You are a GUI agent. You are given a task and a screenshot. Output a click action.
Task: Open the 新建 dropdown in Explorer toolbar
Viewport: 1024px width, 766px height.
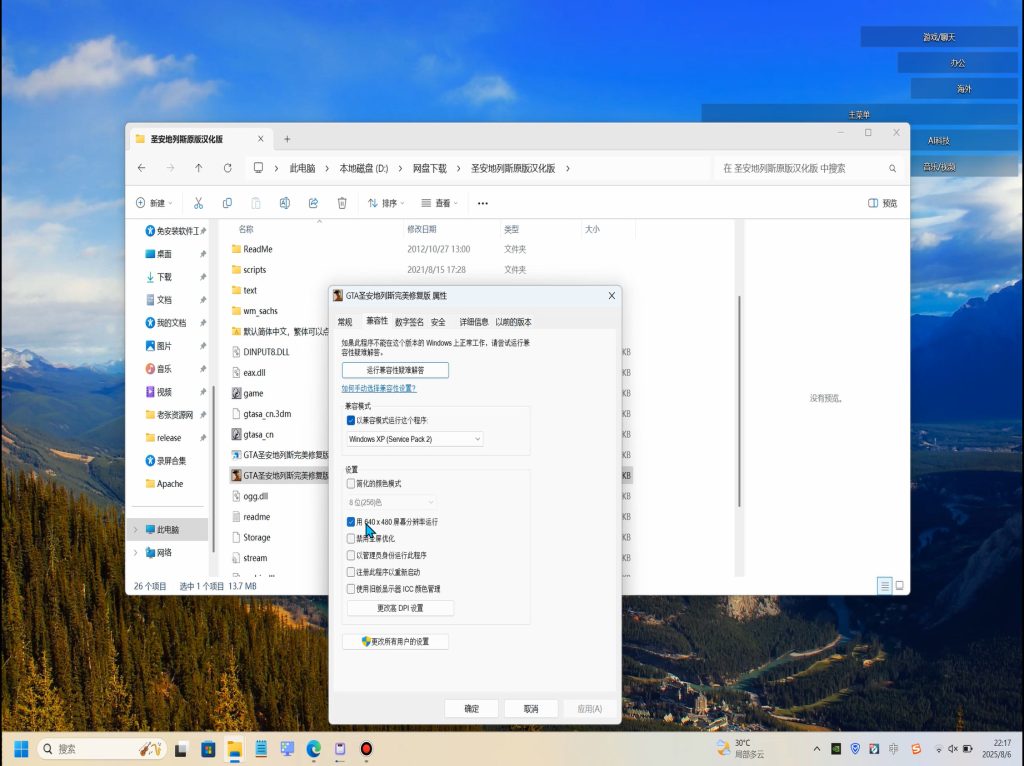154,203
